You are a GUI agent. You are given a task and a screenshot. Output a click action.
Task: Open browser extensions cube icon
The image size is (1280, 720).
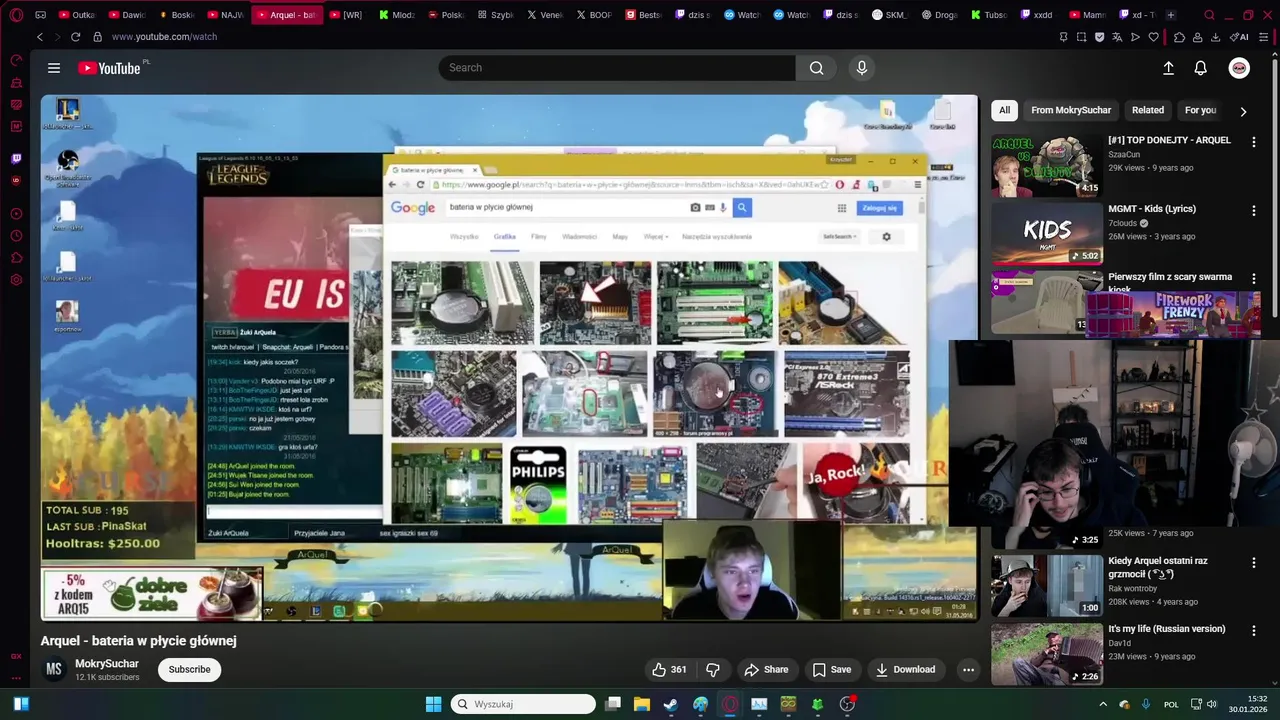1179,37
